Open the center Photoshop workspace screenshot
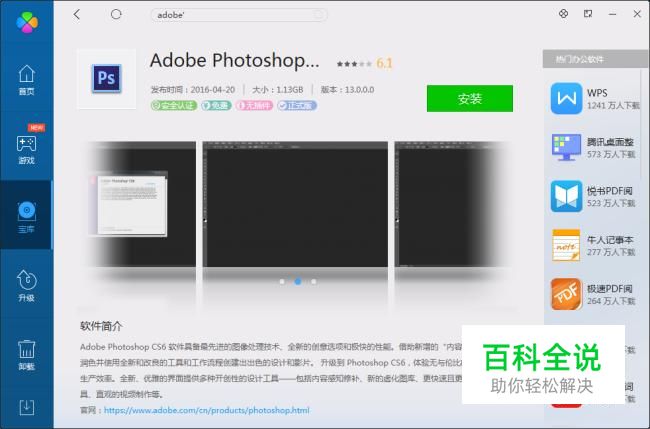Image resolution: width=650 pixels, height=429 pixels. click(x=295, y=204)
